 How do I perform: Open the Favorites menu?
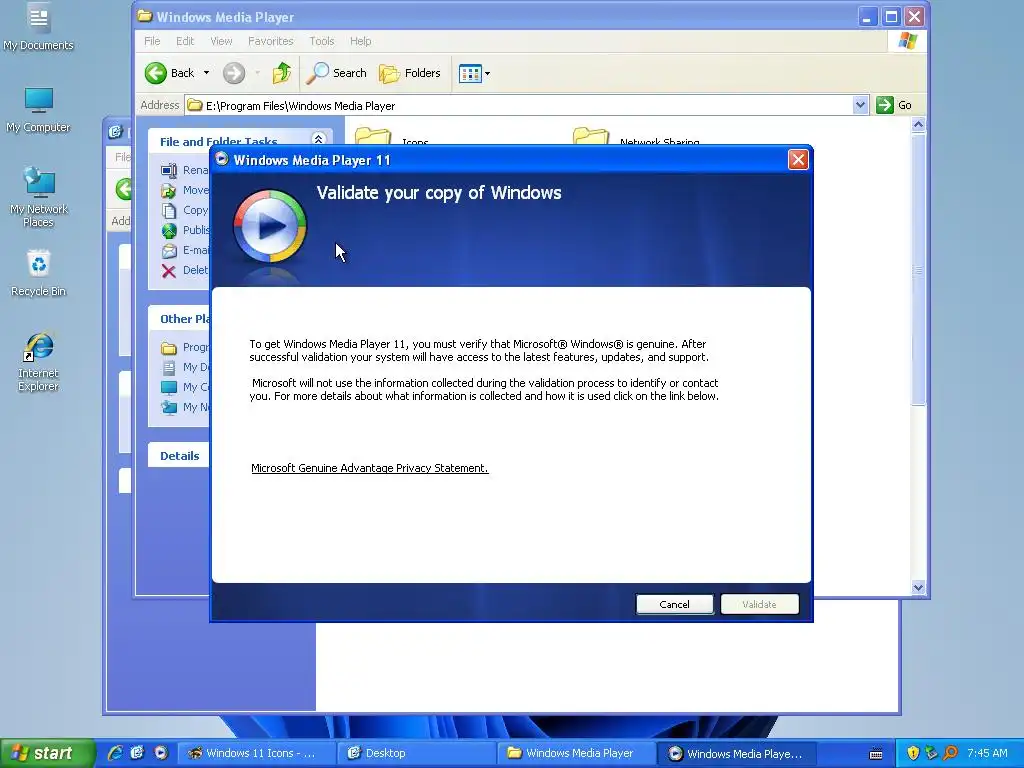coord(270,41)
